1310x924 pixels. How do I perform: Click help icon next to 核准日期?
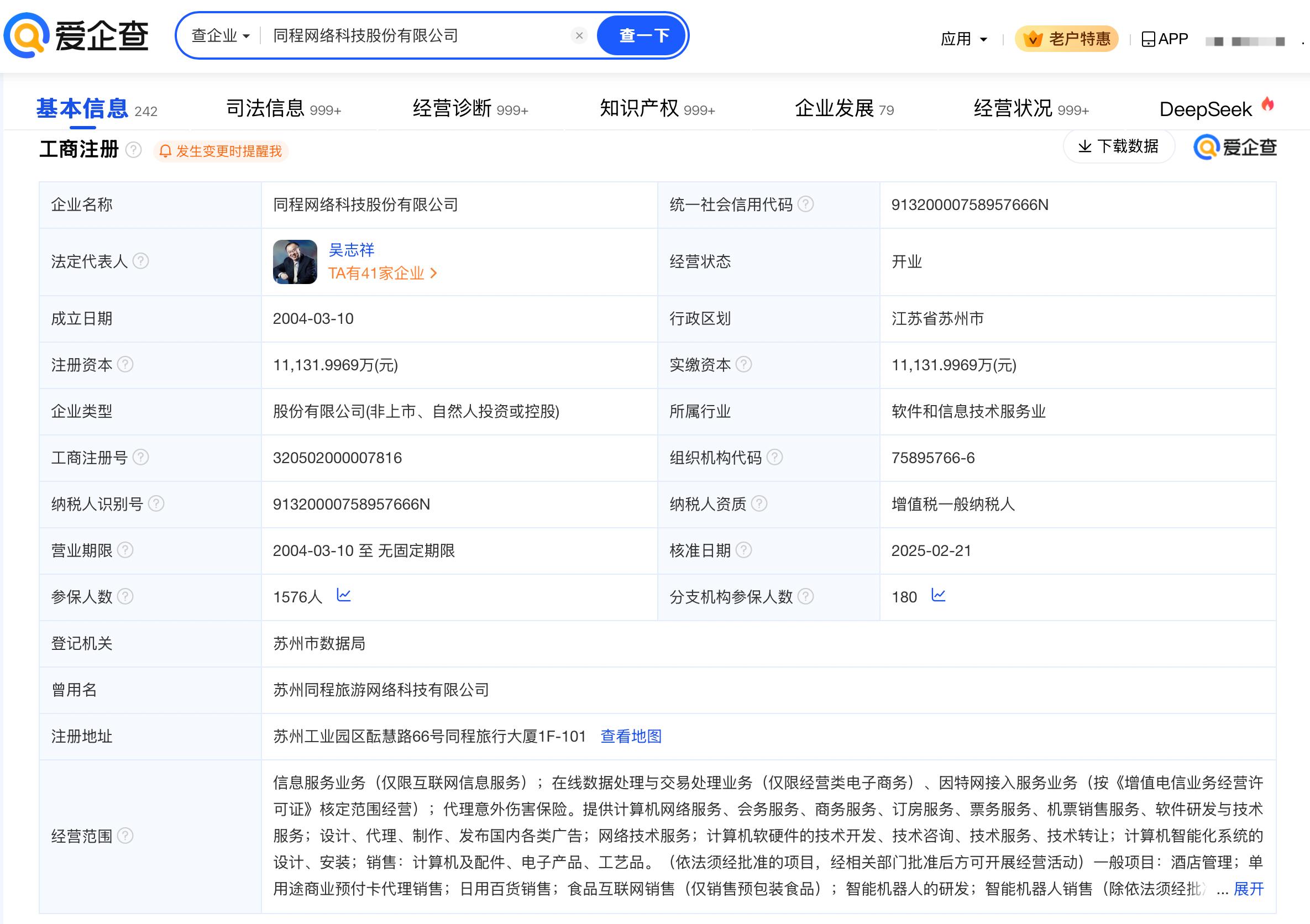click(743, 550)
